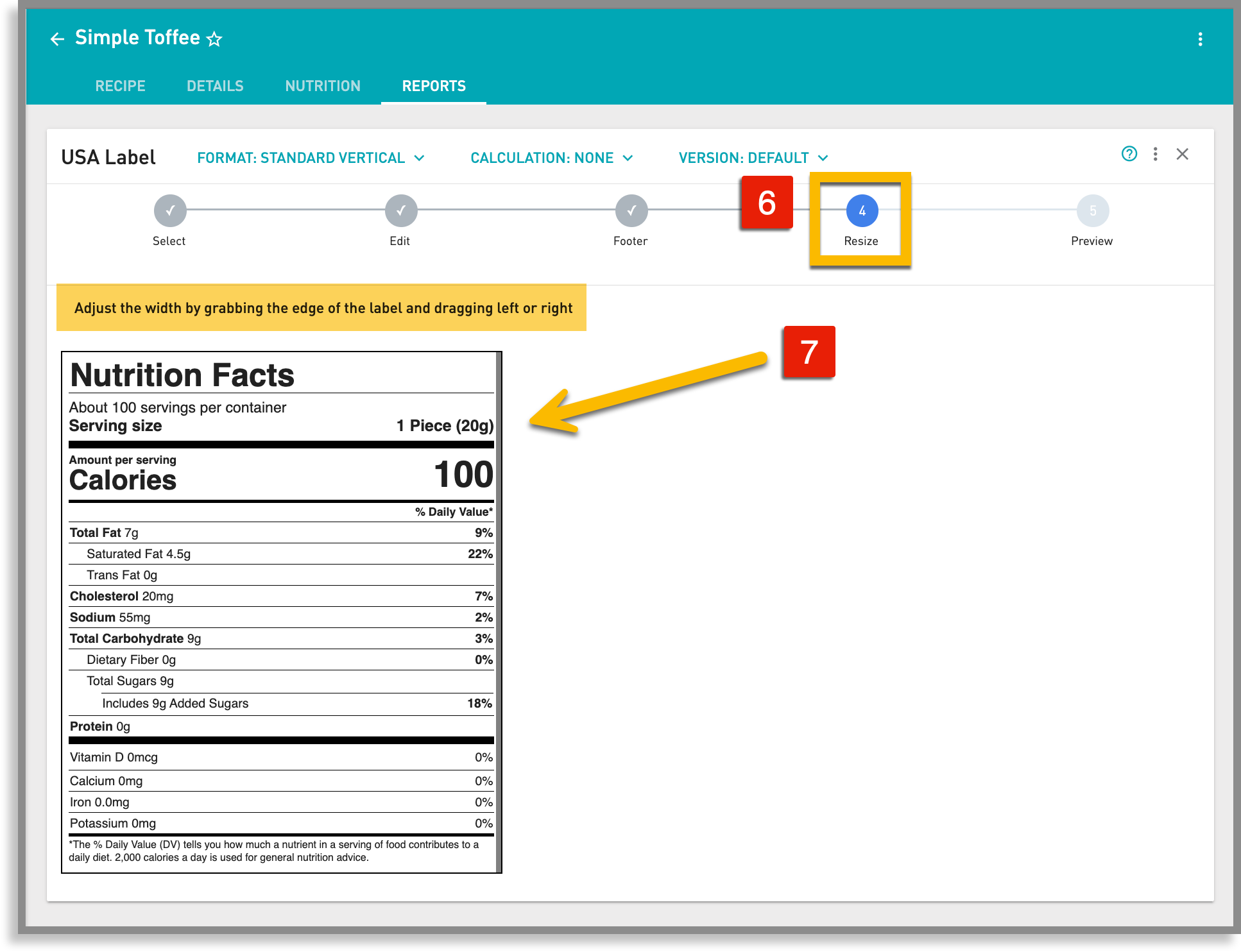Advance to the Preview step
1241x952 pixels.
click(x=1091, y=210)
